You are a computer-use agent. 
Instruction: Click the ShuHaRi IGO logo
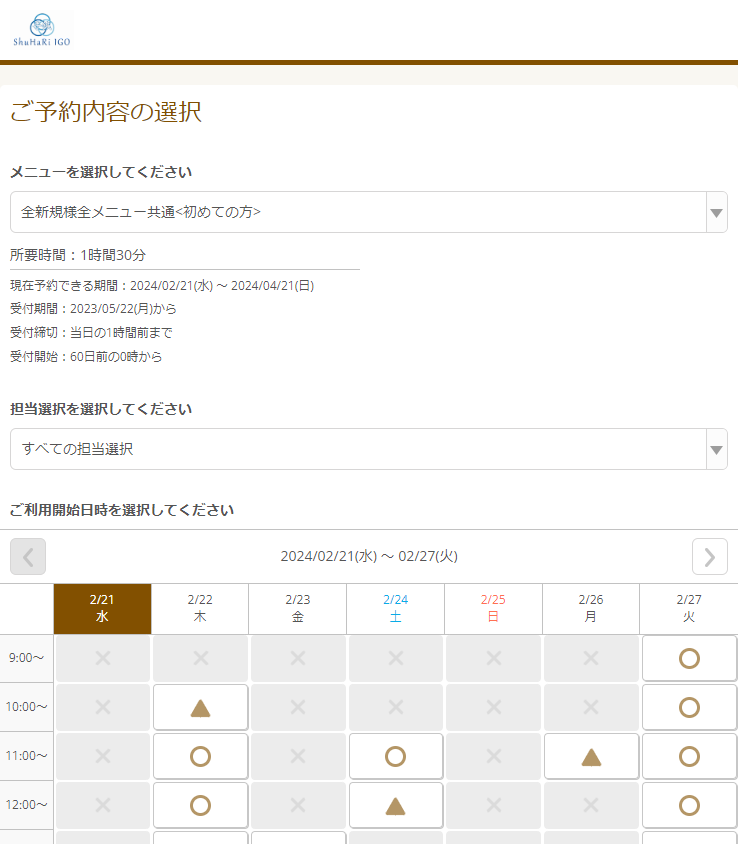click(x=42, y=30)
